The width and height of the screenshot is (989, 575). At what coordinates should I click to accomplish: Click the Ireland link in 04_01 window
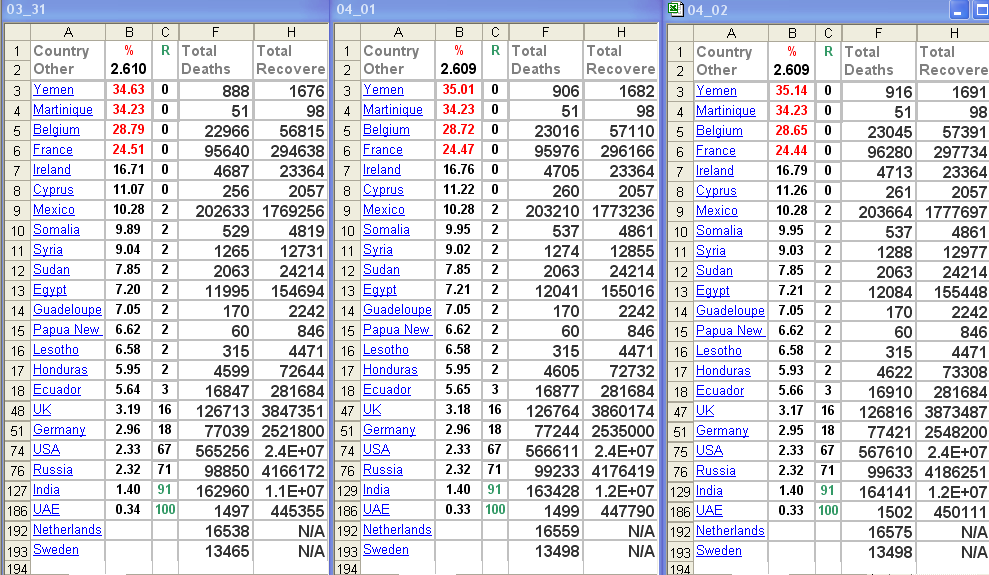(381, 170)
